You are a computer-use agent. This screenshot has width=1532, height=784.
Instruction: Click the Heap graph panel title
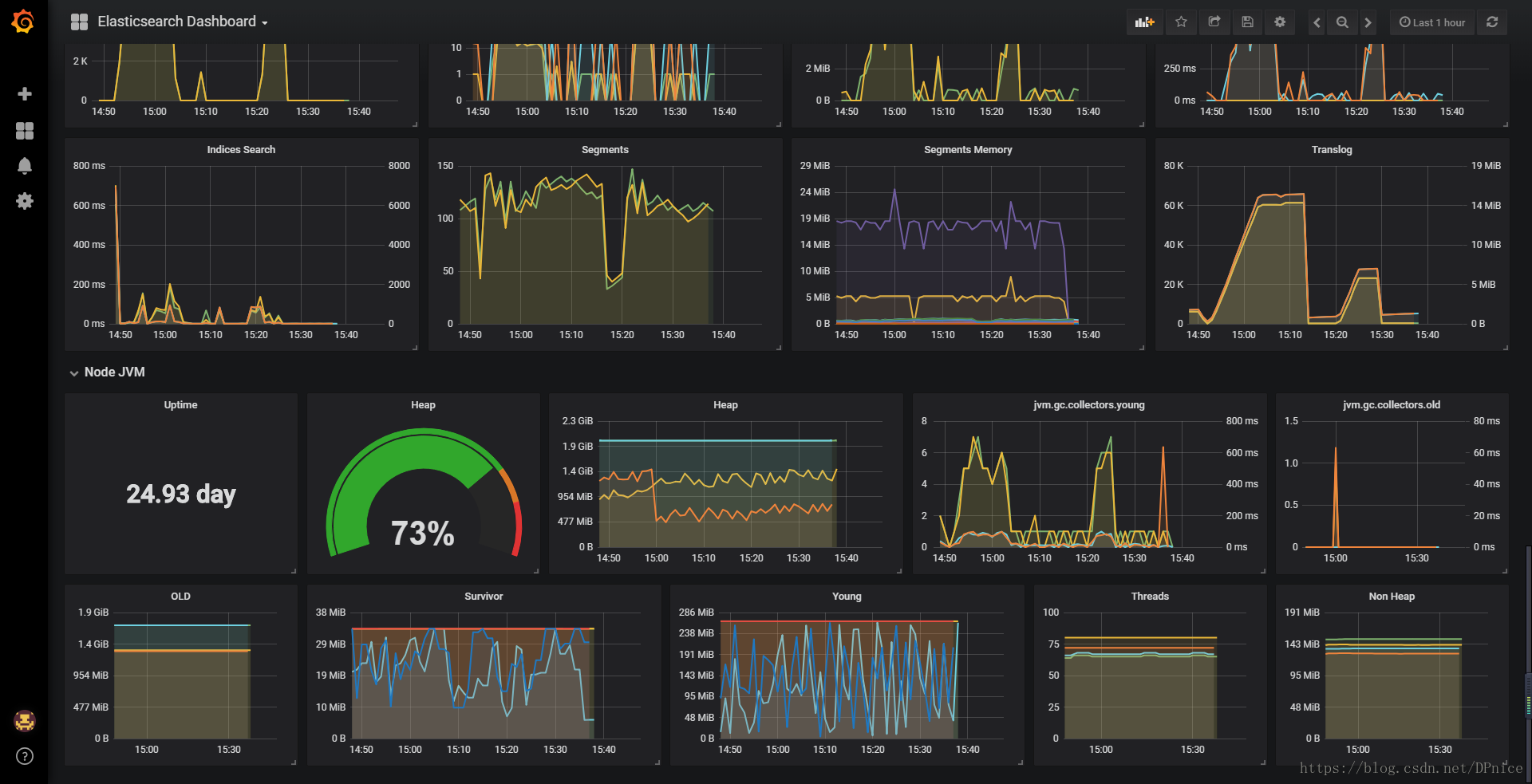pos(725,405)
